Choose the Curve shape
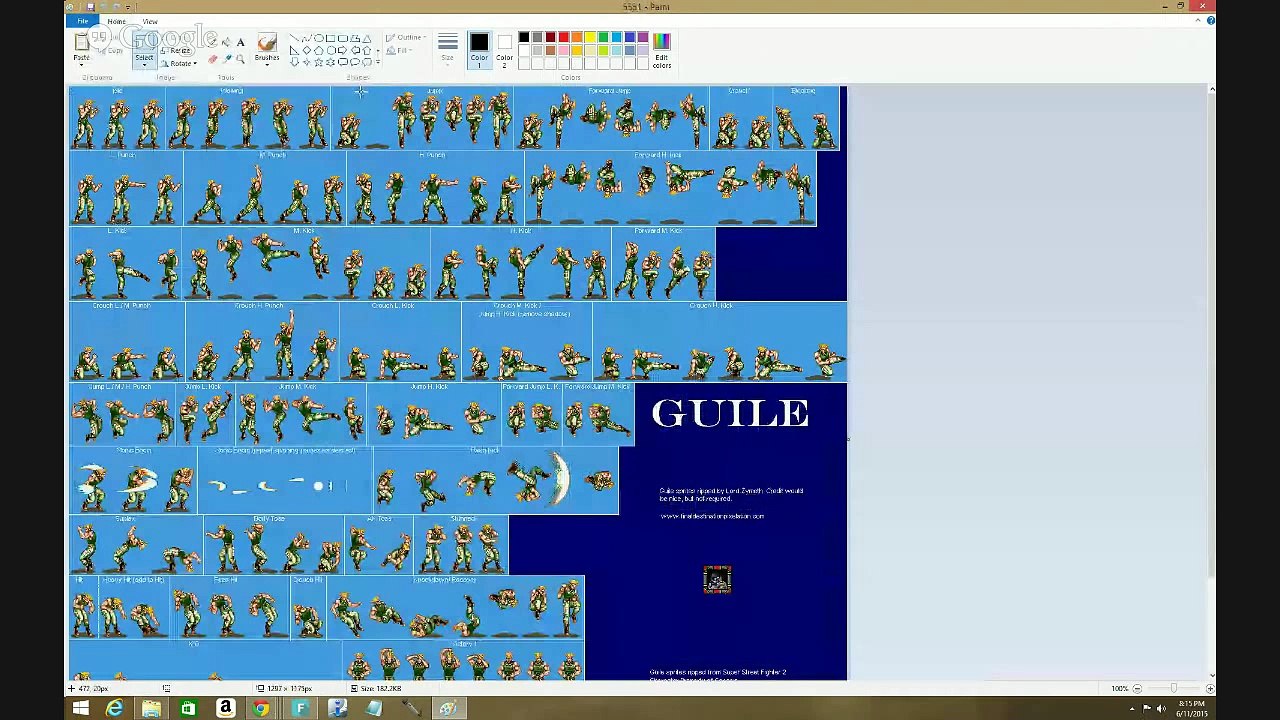This screenshot has width=1280, height=720. coord(307,38)
